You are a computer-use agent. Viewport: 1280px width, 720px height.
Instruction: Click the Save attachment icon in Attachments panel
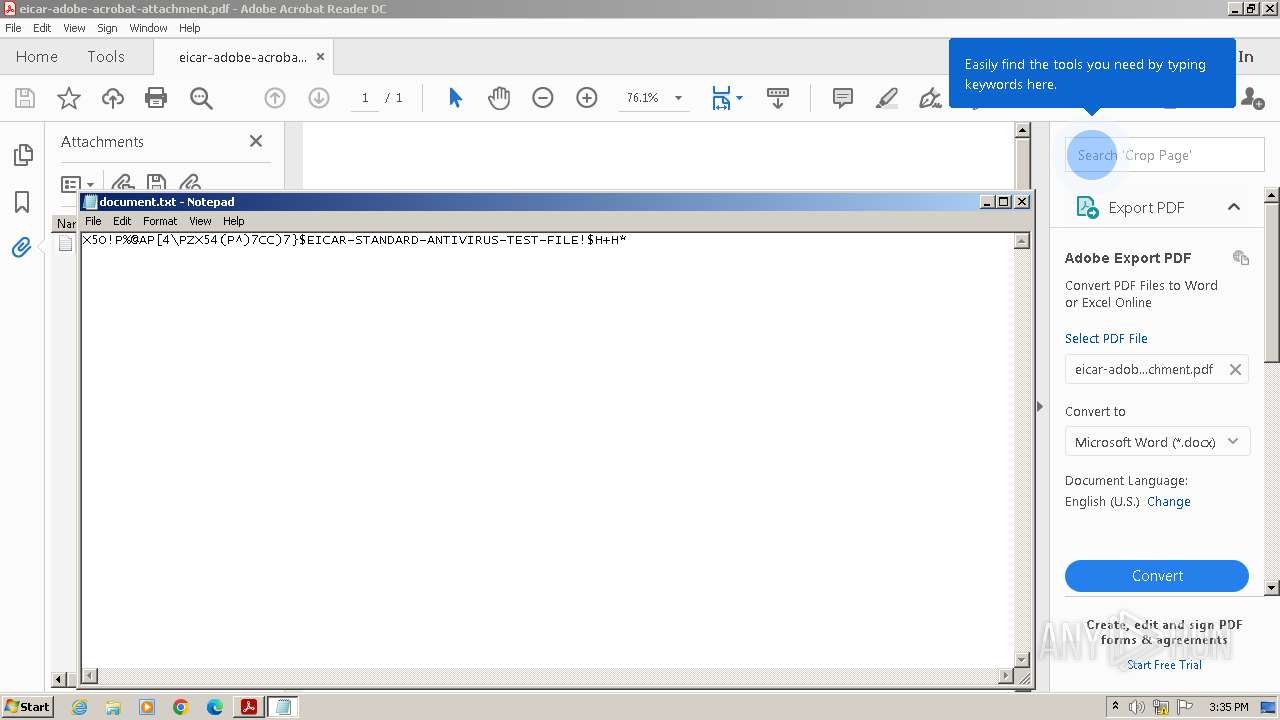coord(156,183)
